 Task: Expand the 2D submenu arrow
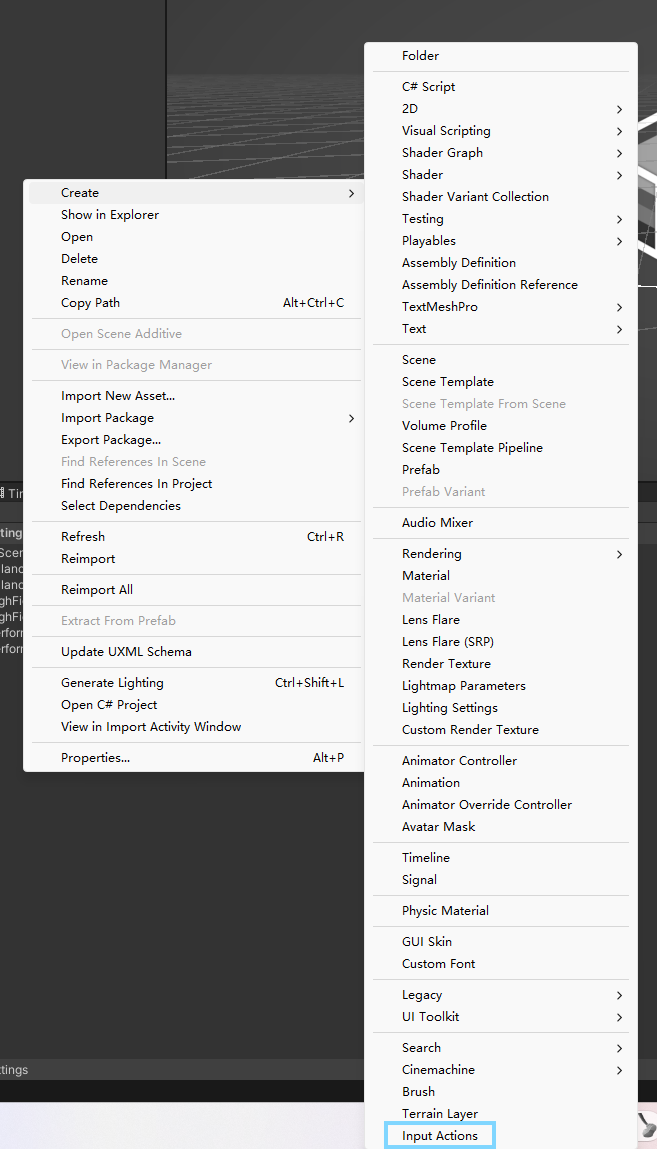tap(619, 109)
